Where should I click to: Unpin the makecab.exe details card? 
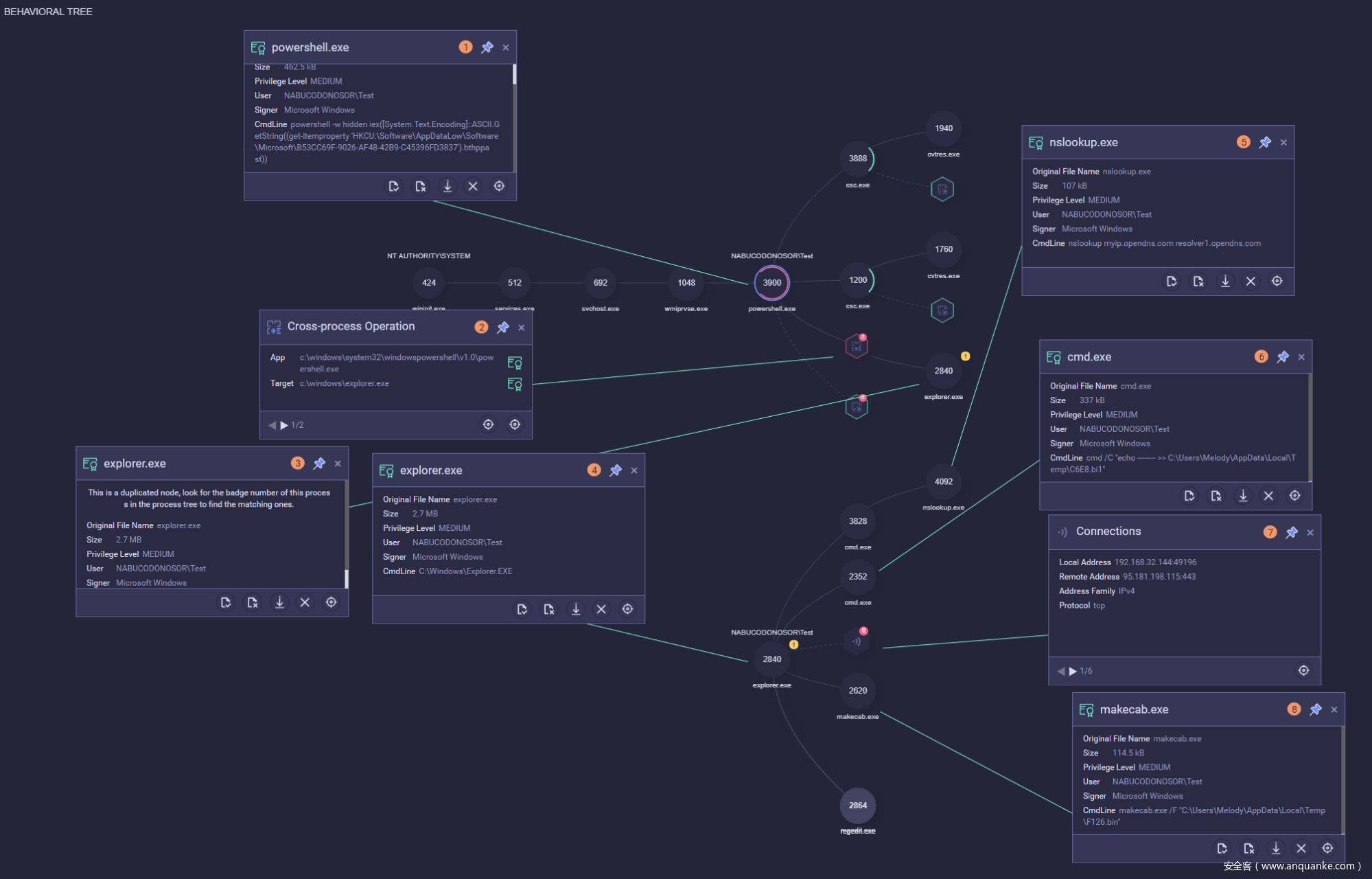(x=1315, y=709)
